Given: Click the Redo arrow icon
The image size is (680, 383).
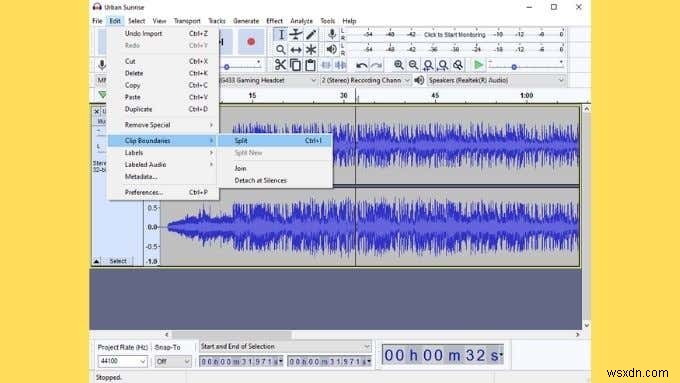Looking at the screenshot, I should [376, 65].
